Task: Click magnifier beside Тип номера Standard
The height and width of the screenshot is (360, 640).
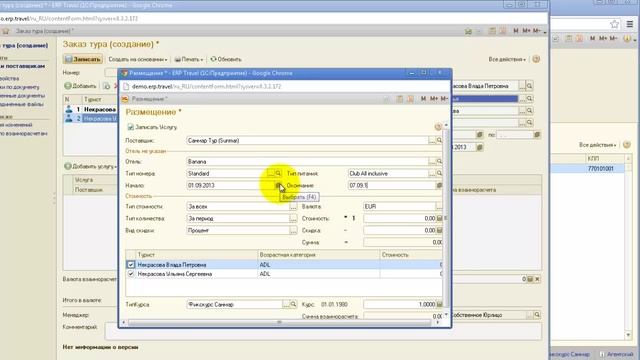Action: tap(278, 173)
